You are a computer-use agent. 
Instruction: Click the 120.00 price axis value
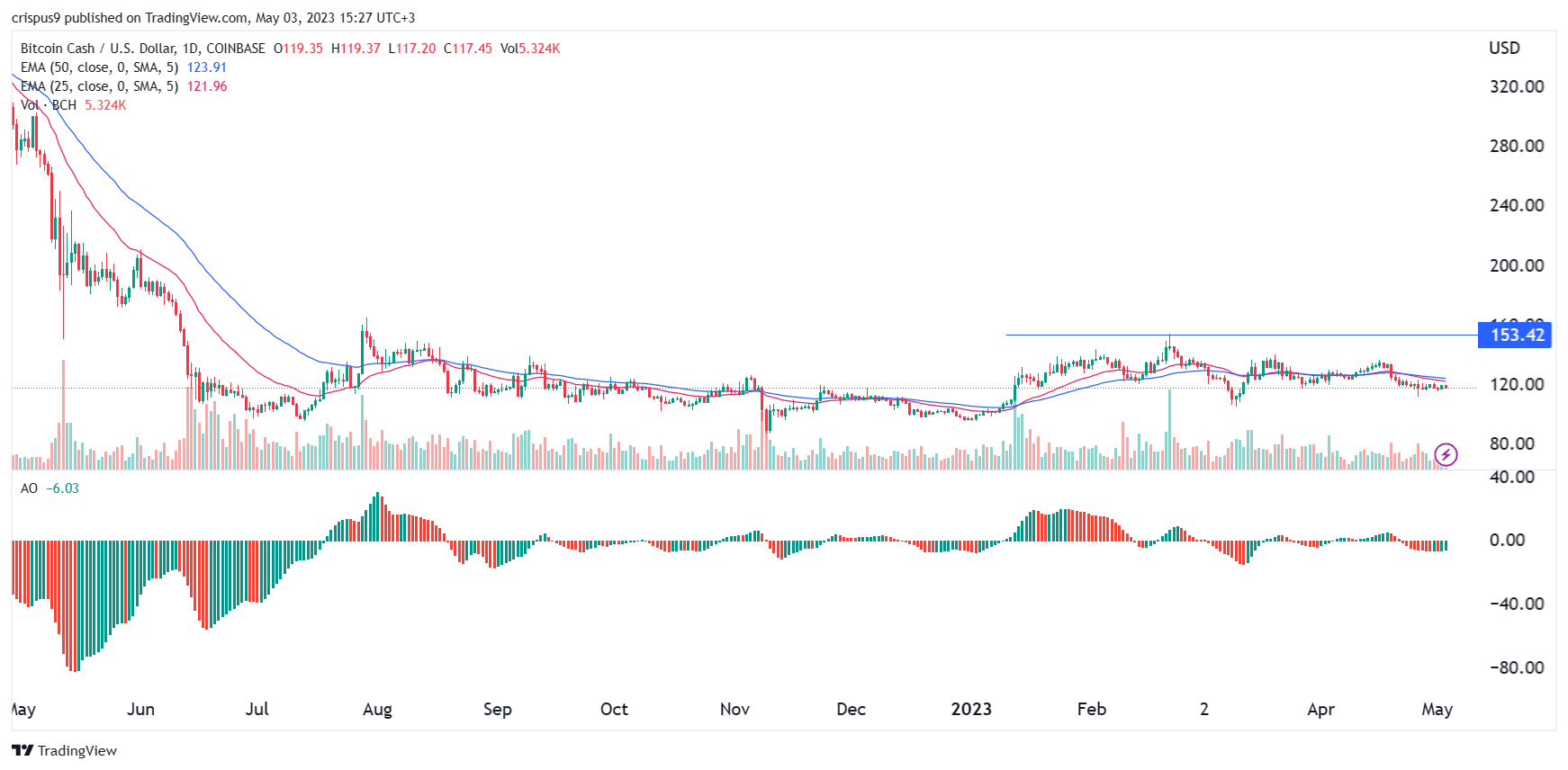coord(1517,384)
